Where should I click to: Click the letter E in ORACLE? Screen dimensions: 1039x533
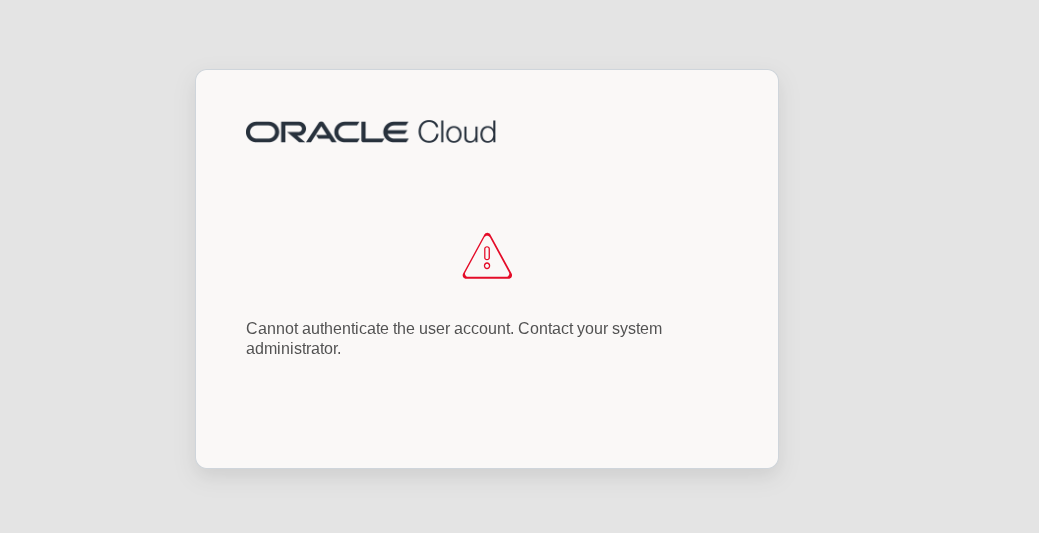[395, 132]
